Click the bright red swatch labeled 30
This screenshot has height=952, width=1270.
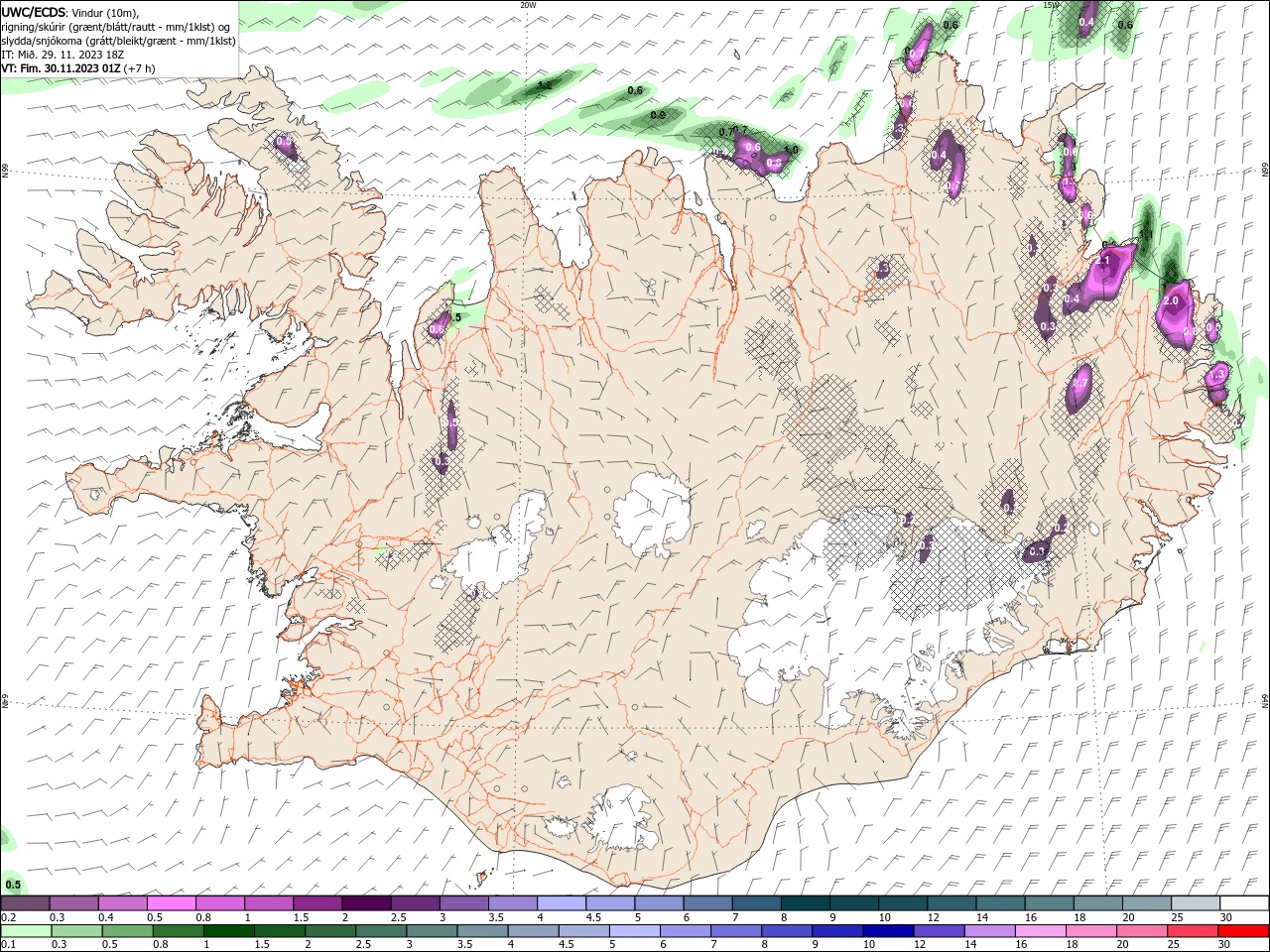pyautogui.click(x=1243, y=931)
